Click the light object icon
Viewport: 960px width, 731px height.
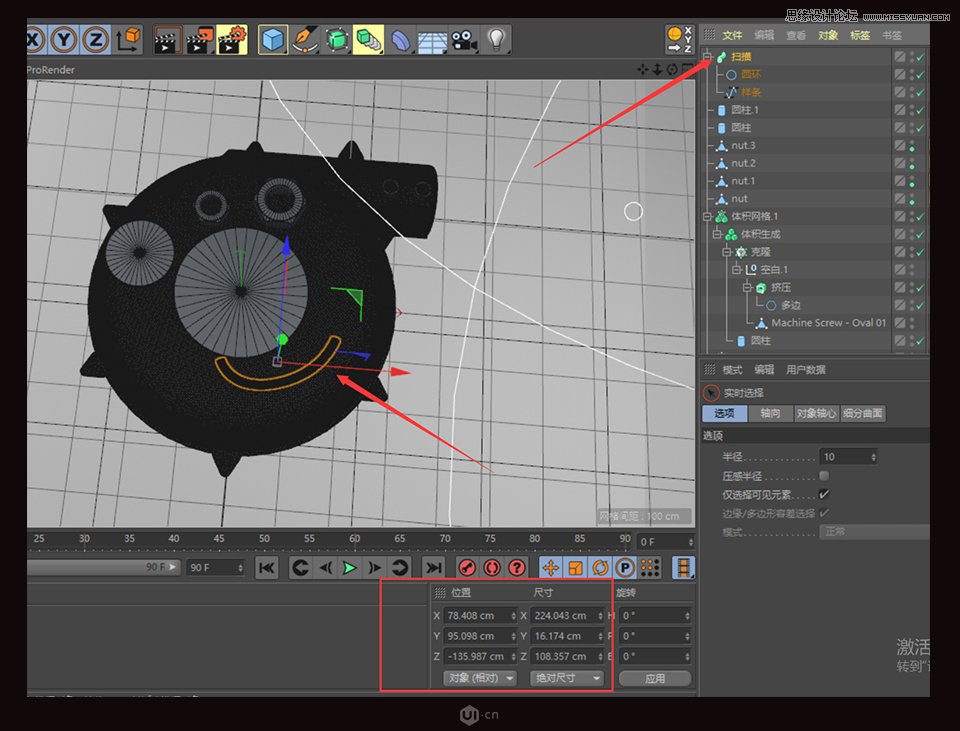[x=497, y=40]
